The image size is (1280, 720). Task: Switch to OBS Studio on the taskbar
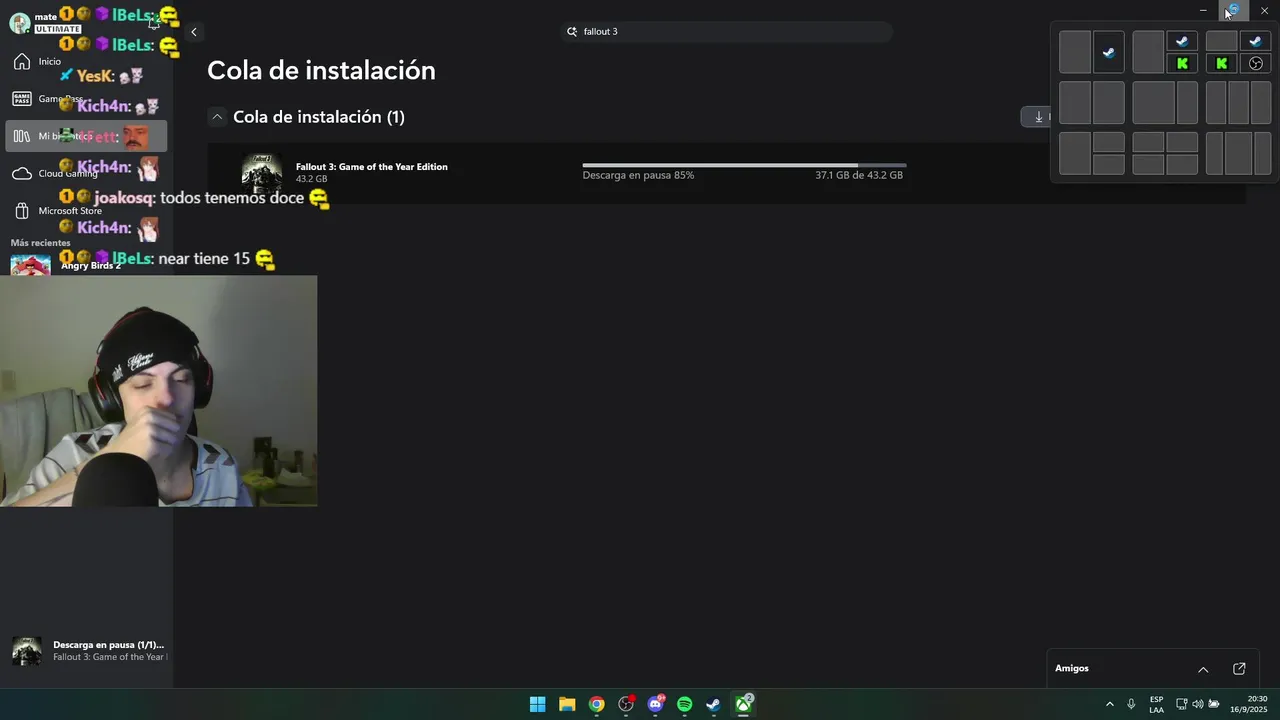(626, 704)
